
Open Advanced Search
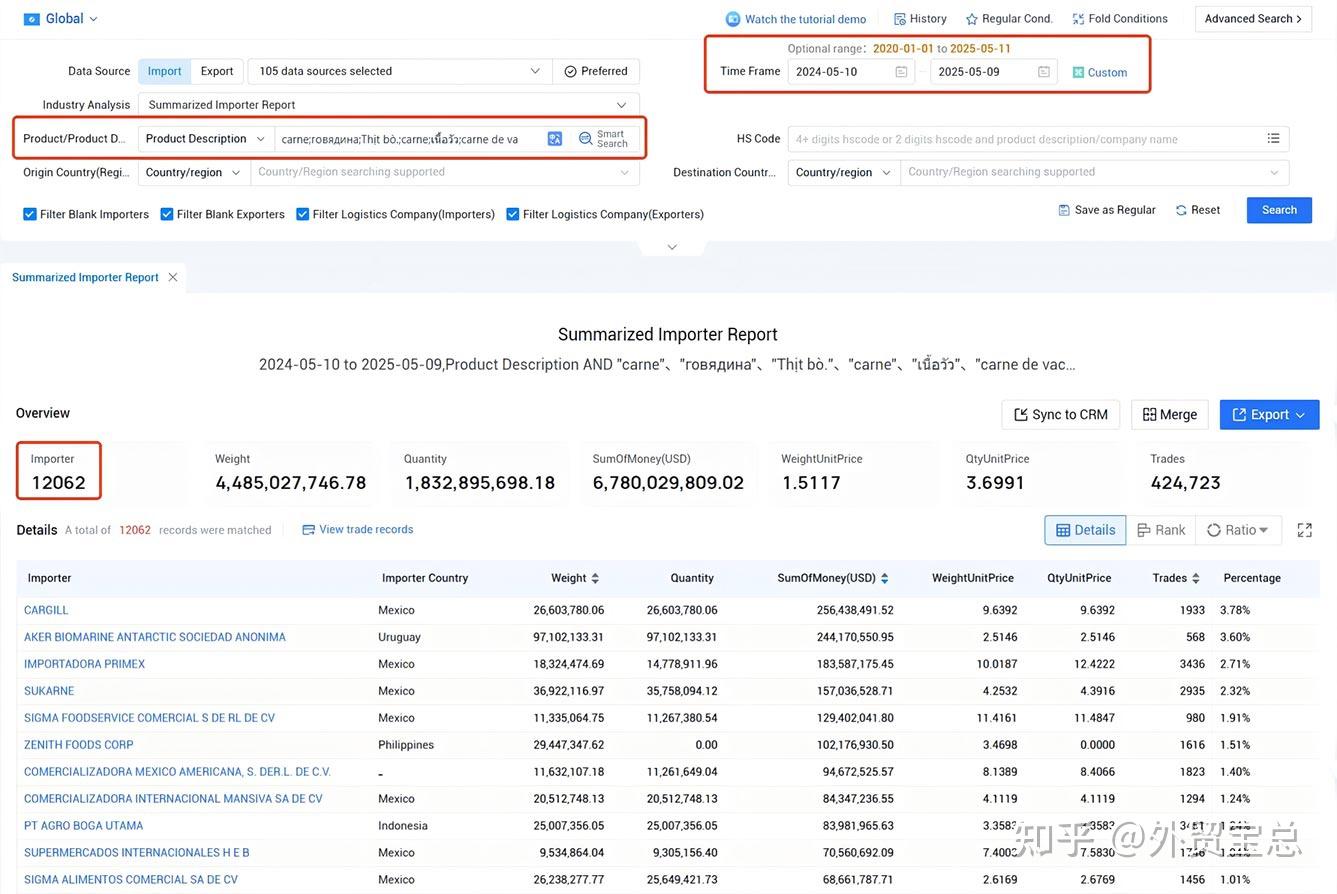pyautogui.click(x=1253, y=19)
